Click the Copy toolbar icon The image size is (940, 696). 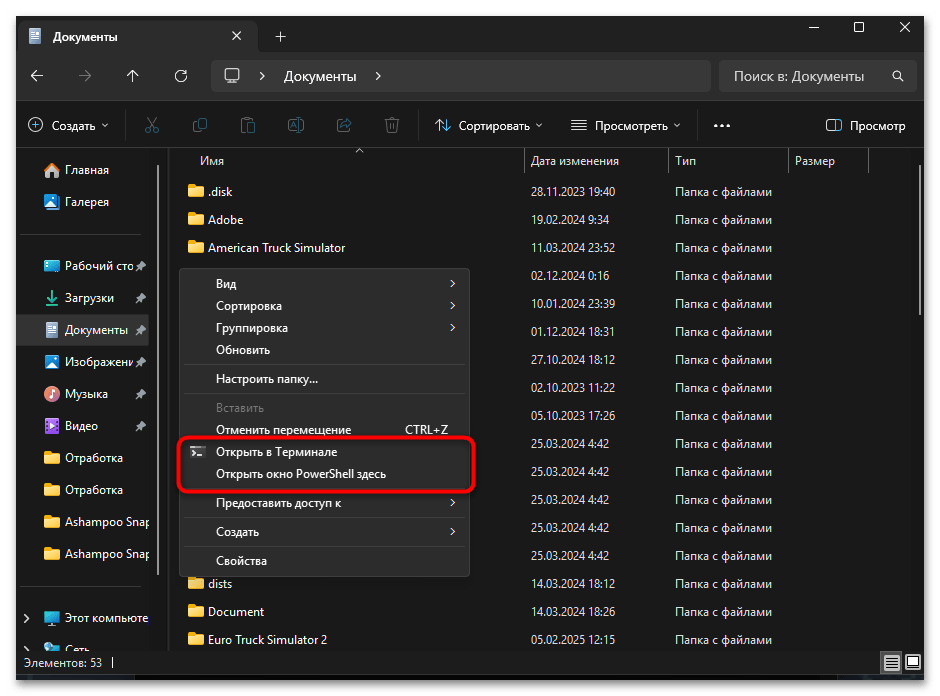pyautogui.click(x=200, y=125)
